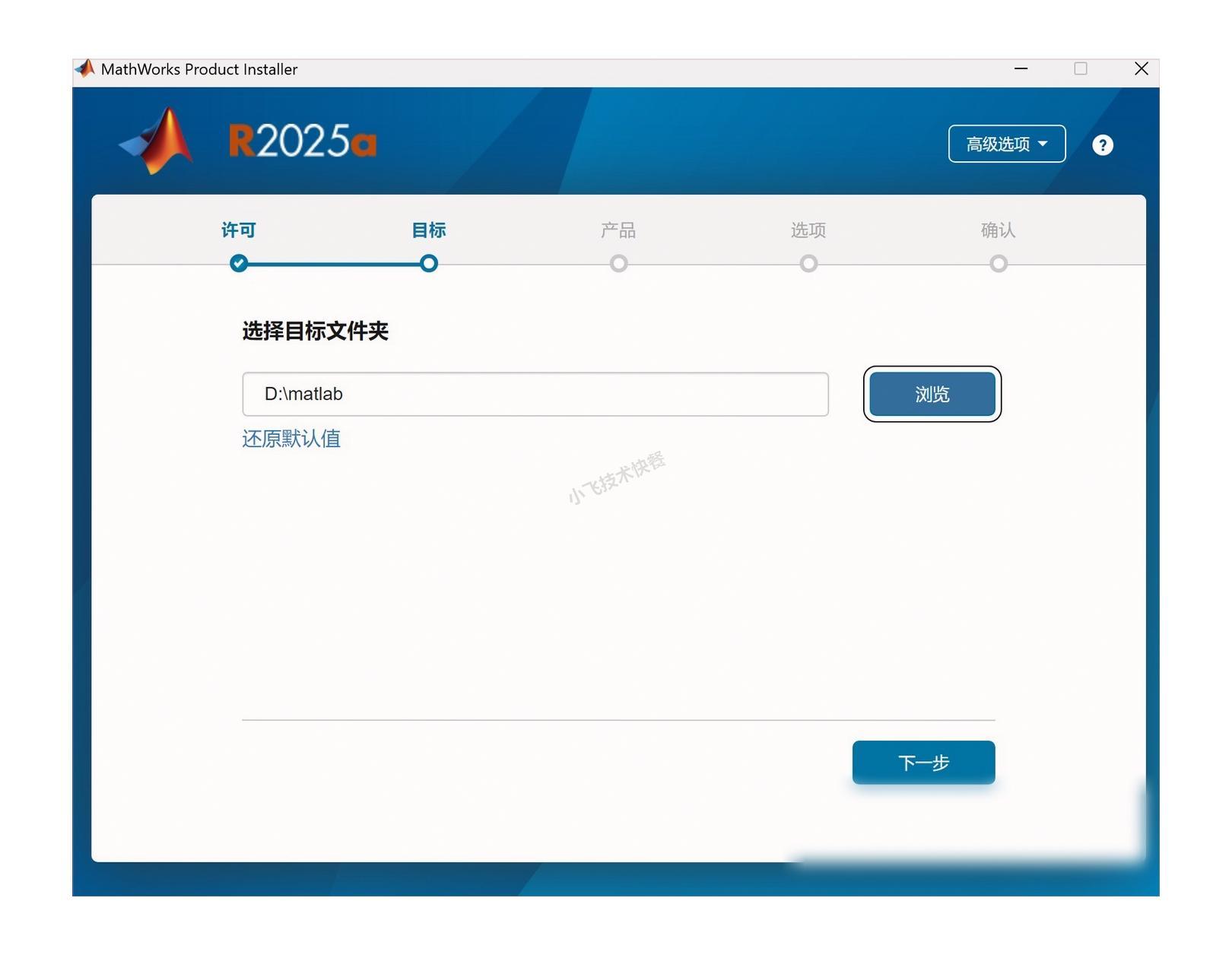Minimize the installer window
This screenshot has width=1232, height=955.
(1021, 68)
